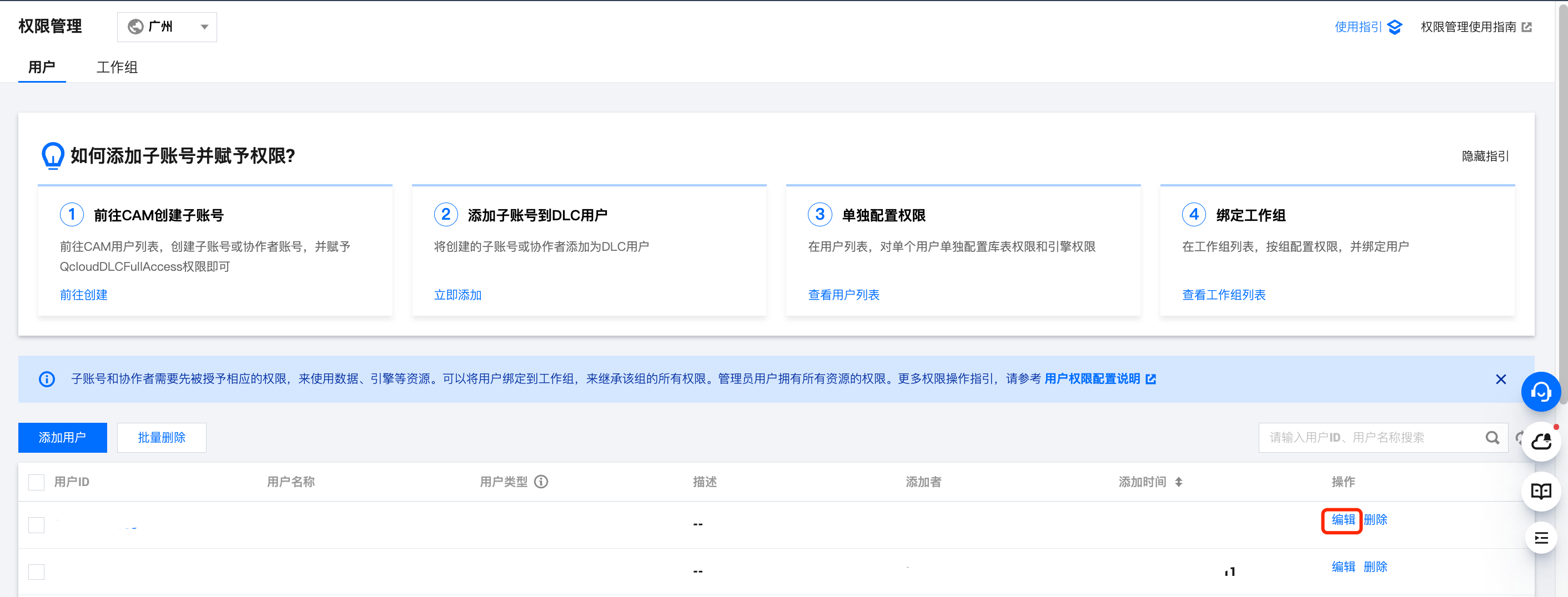This screenshot has height=597, width=1568.
Task: Open the 广州 region dropdown
Action: (x=167, y=27)
